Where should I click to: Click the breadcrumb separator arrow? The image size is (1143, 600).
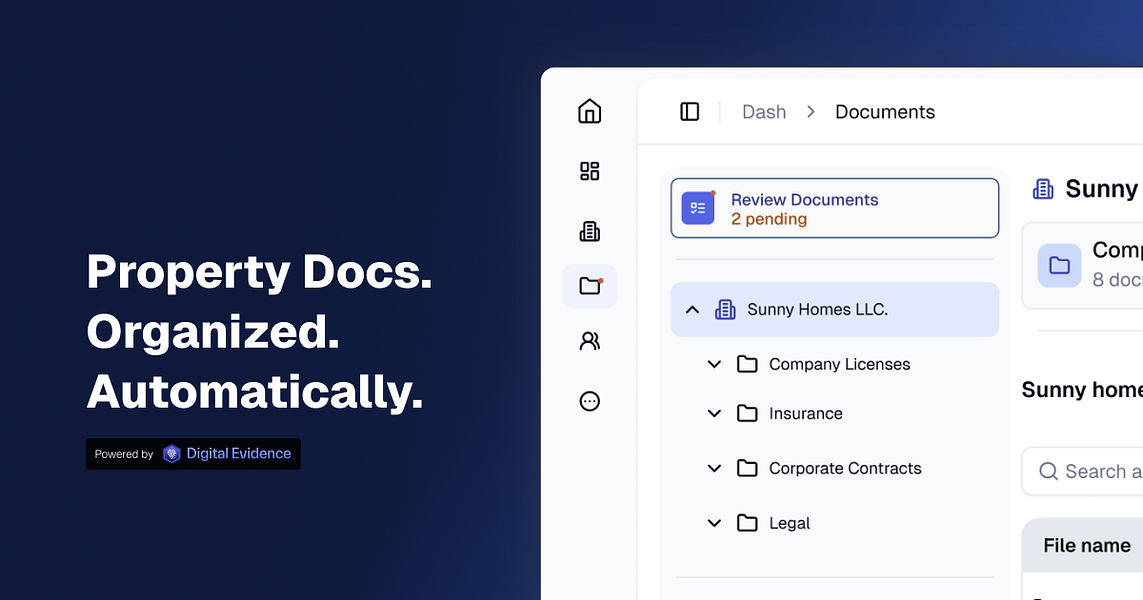(x=811, y=112)
